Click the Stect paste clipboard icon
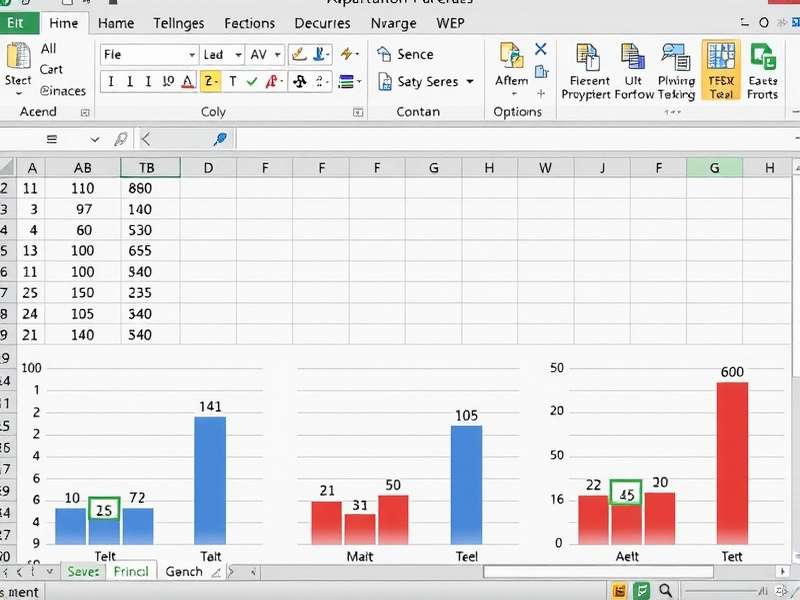This screenshot has width=800, height=600. point(18,64)
